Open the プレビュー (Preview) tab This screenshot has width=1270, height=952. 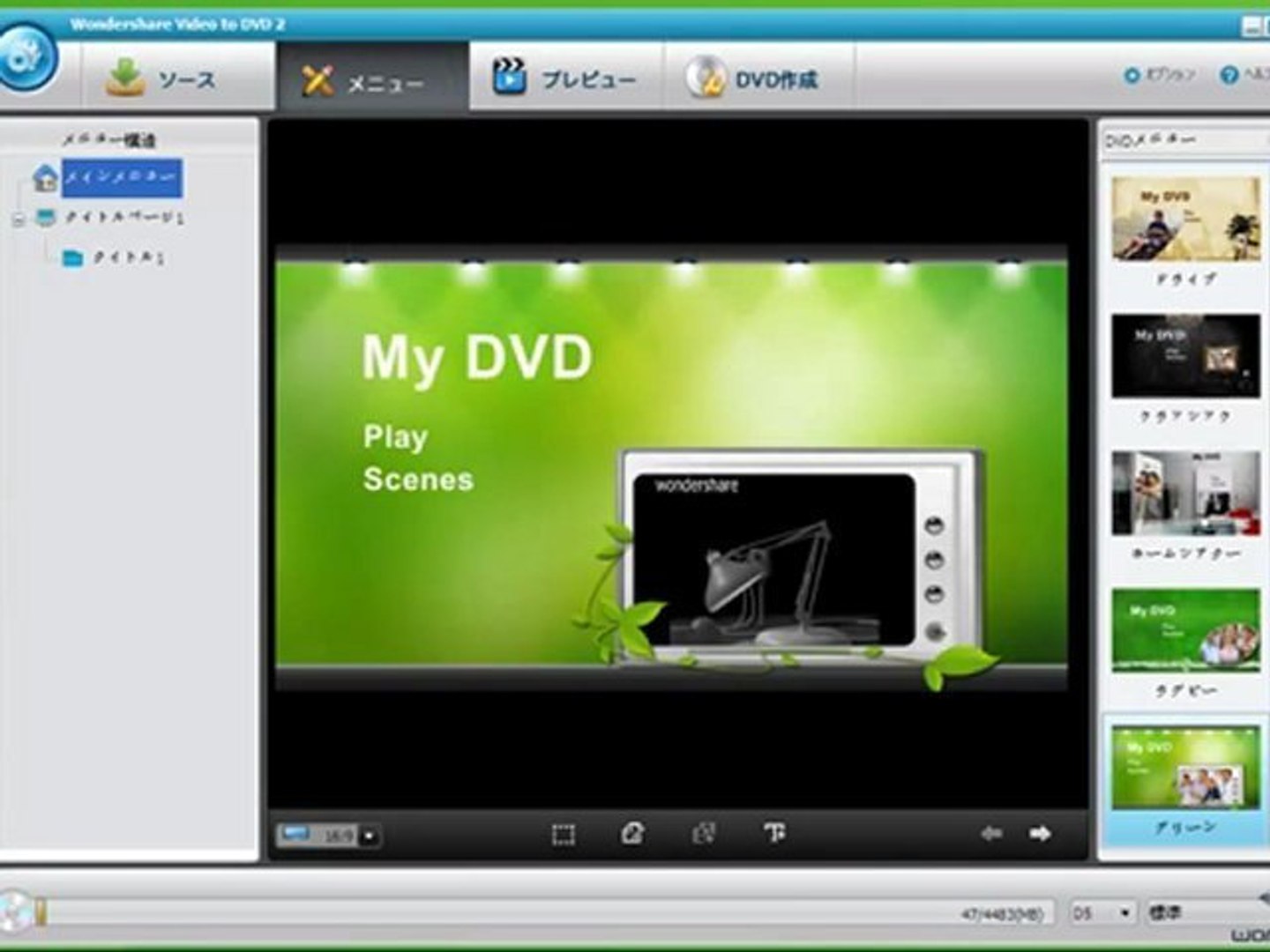[x=566, y=78]
